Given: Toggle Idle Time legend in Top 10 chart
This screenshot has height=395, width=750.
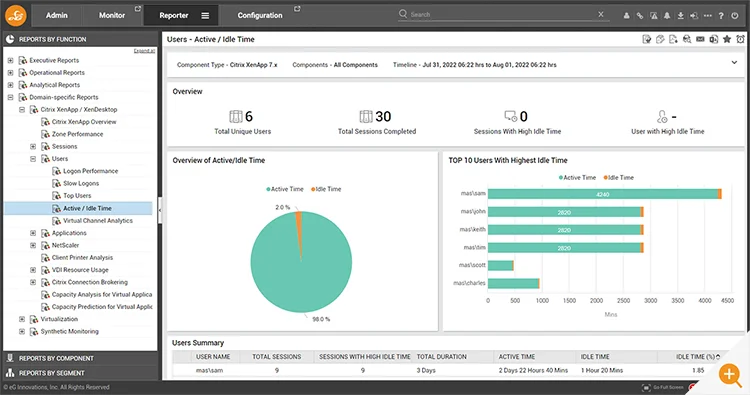Looking at the screenshot, I should [618, 177].
